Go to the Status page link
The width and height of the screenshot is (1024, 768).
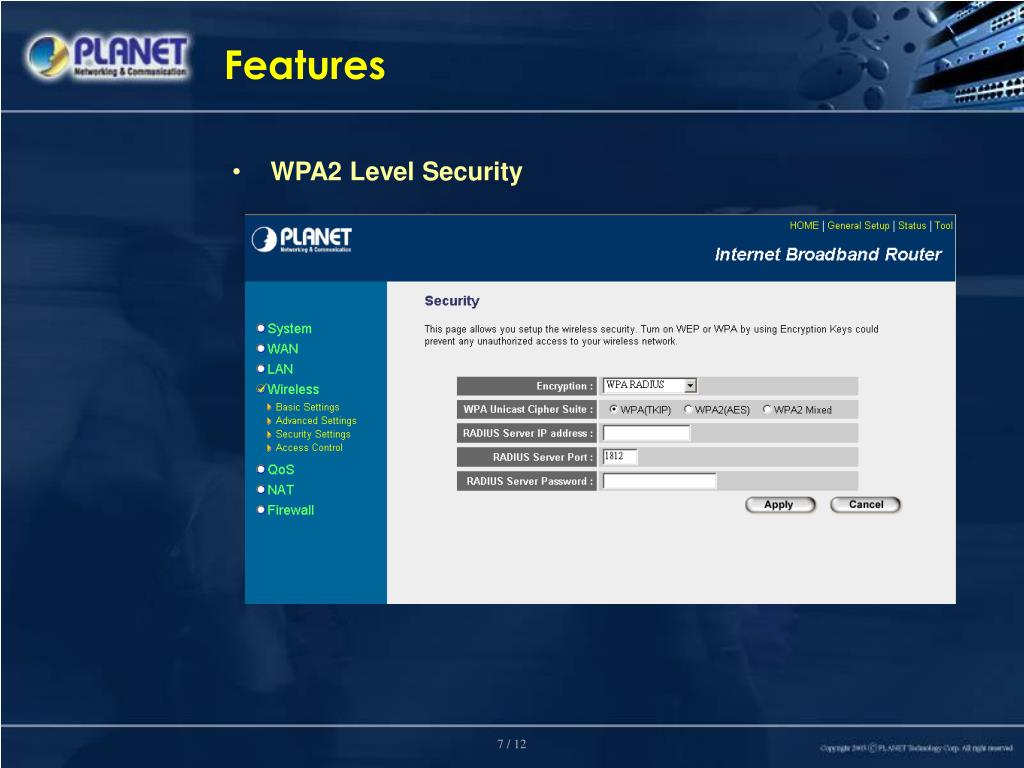[x=912, y=225]
